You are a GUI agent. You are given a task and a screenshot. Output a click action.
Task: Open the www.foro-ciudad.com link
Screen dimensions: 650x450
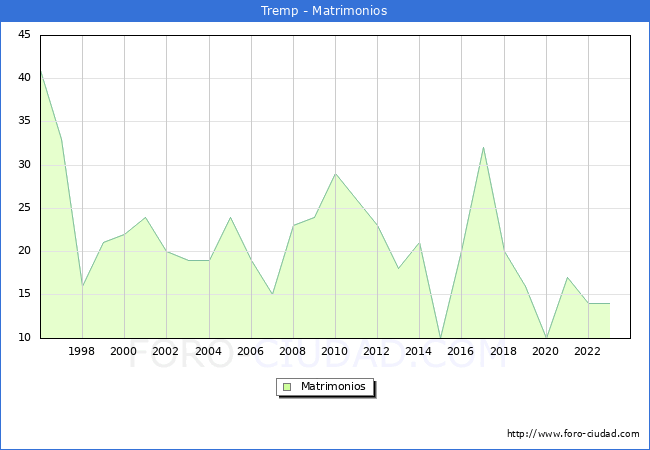click(573, 434)
